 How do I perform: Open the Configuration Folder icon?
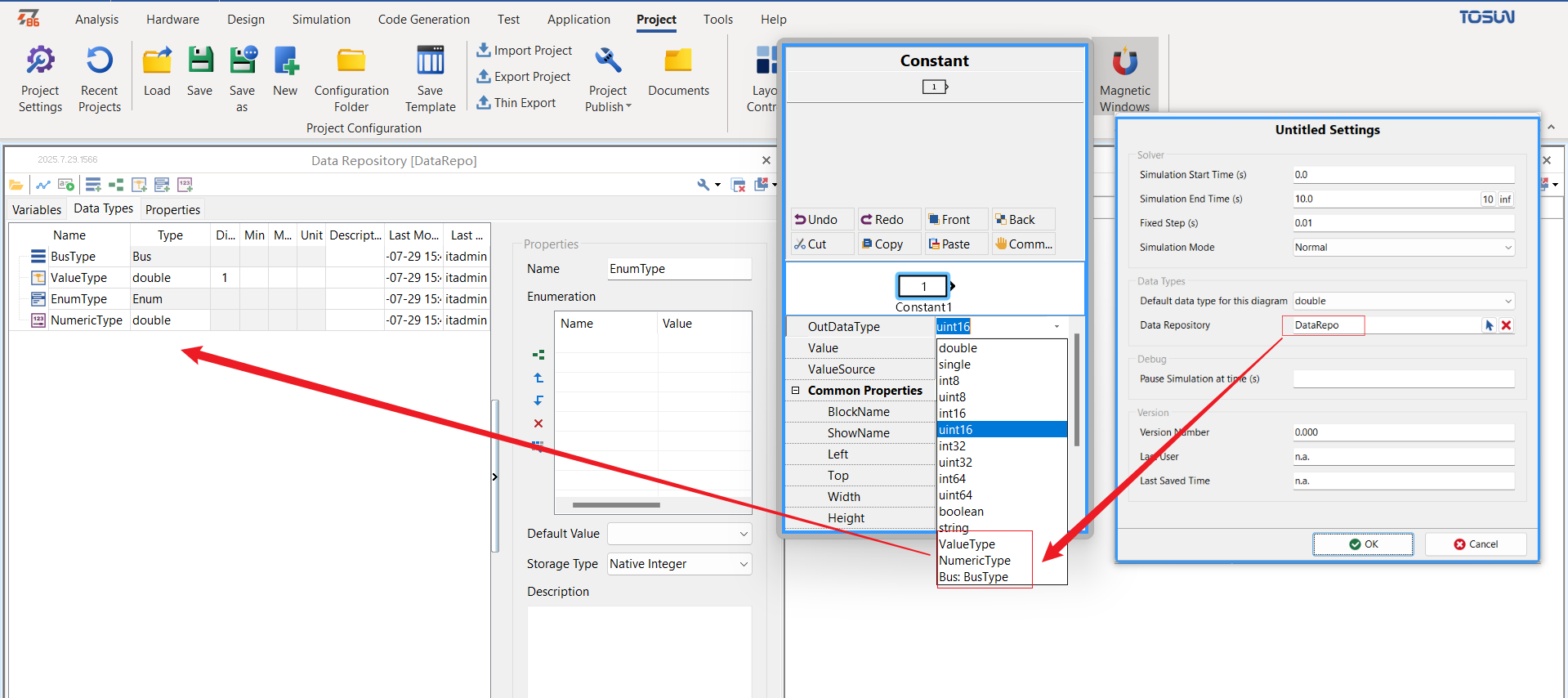click(x=351, y=60)
